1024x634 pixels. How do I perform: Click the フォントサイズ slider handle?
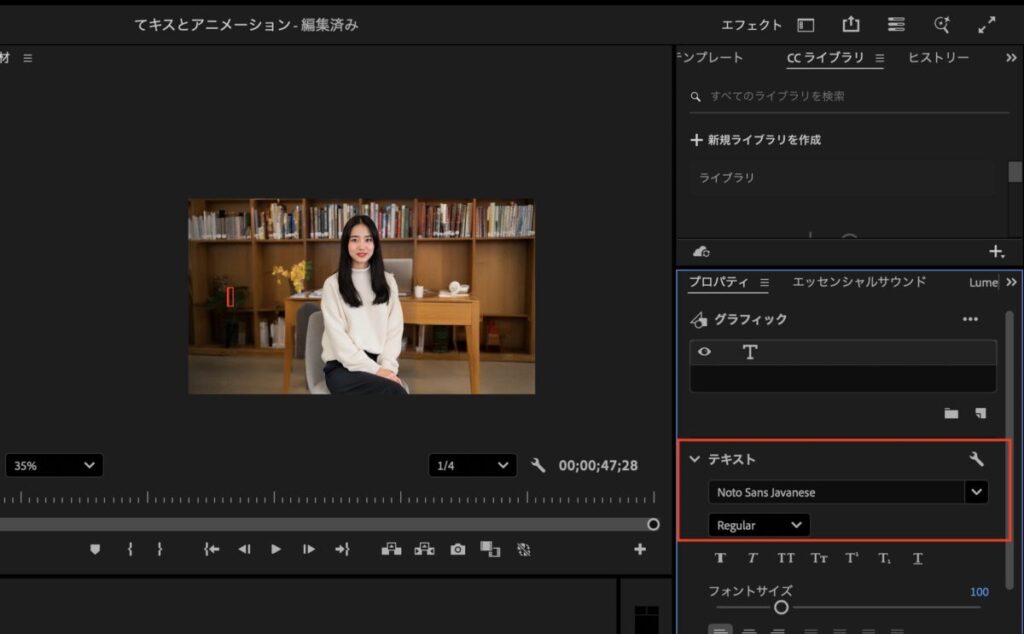coord(781,607)
